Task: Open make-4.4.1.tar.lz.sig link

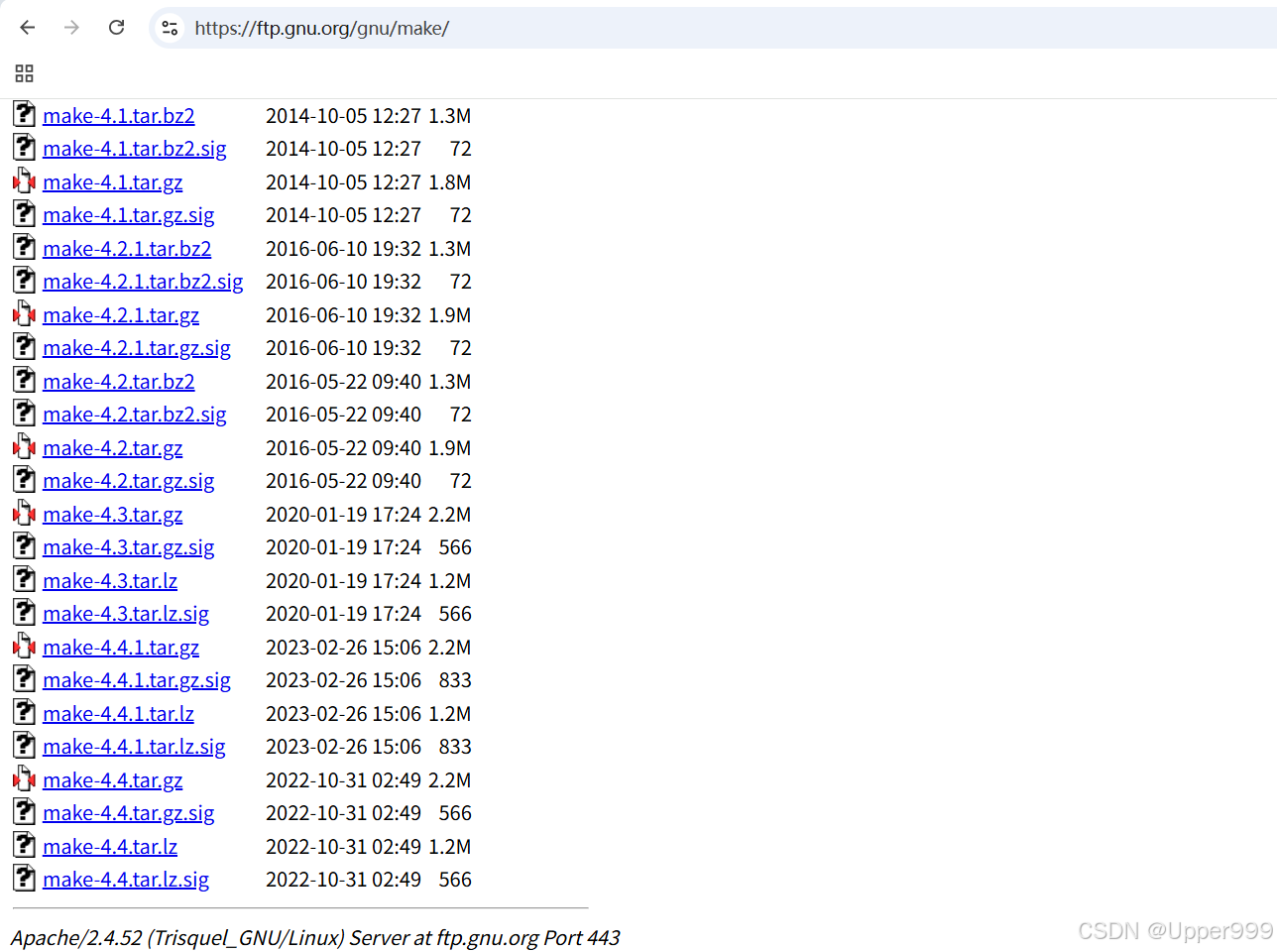Action: [134, 747]
